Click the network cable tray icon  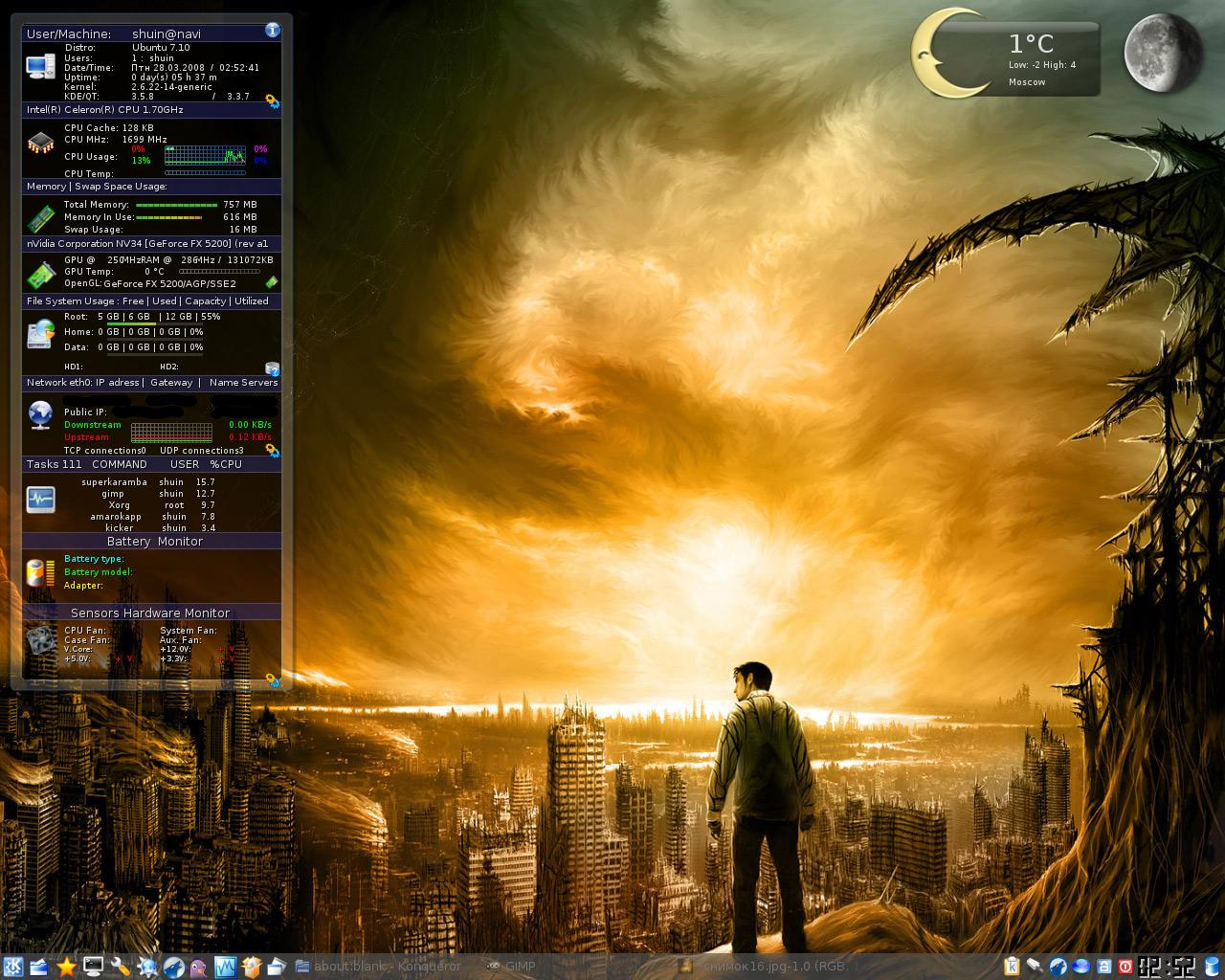(x=1036, y=967)
